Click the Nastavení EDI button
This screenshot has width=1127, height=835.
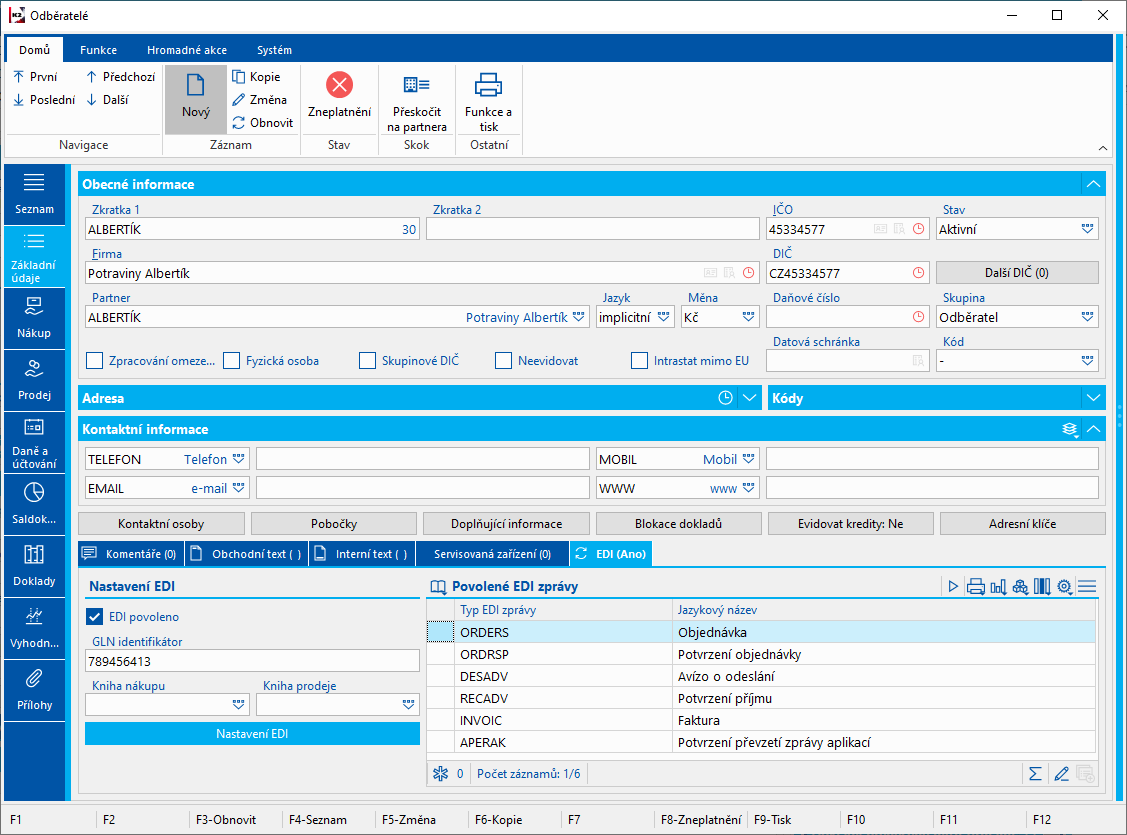click(x=252, y=734)
